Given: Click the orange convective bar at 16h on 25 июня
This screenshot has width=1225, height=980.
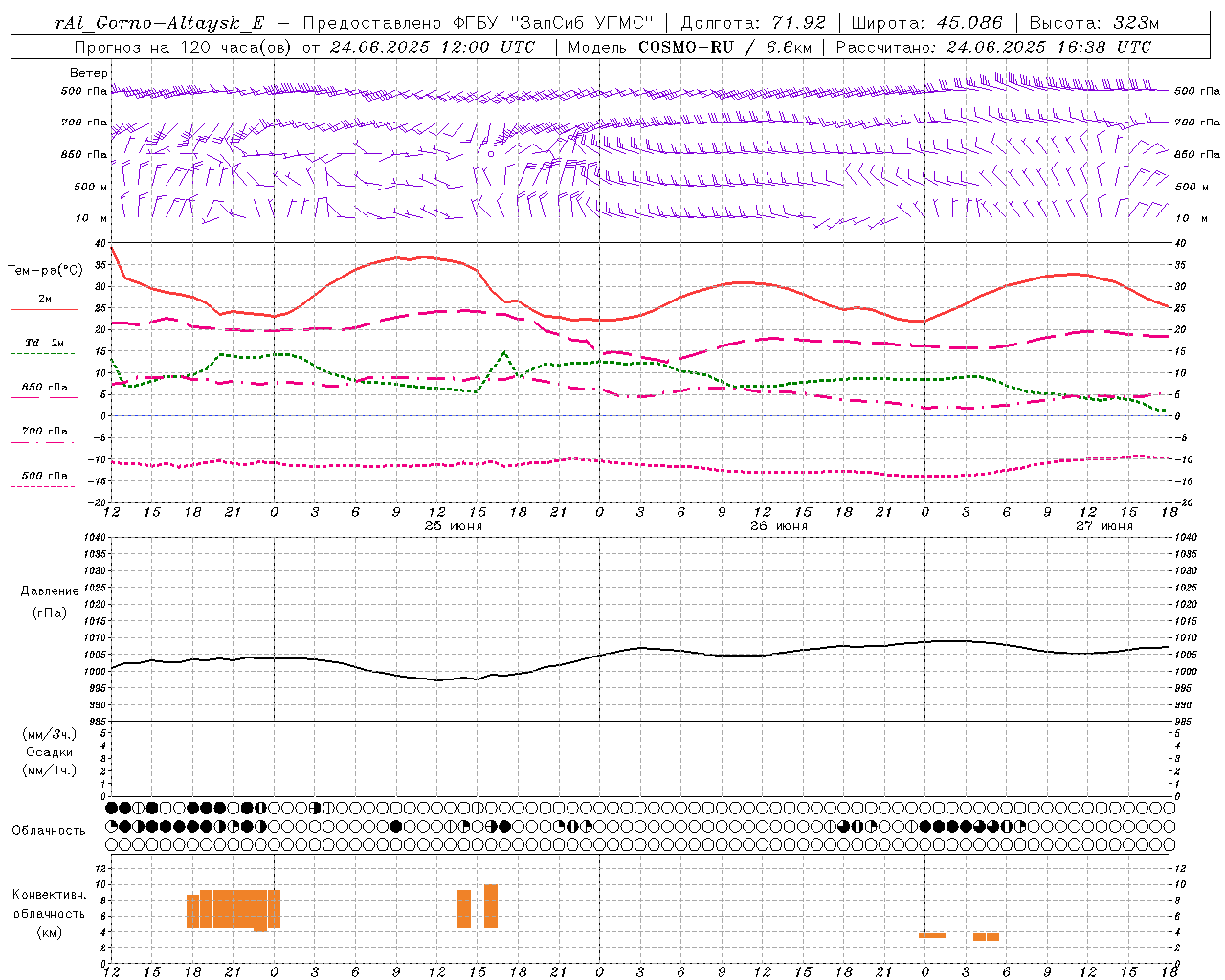Looking at the screenshot, I should [491, 906].
